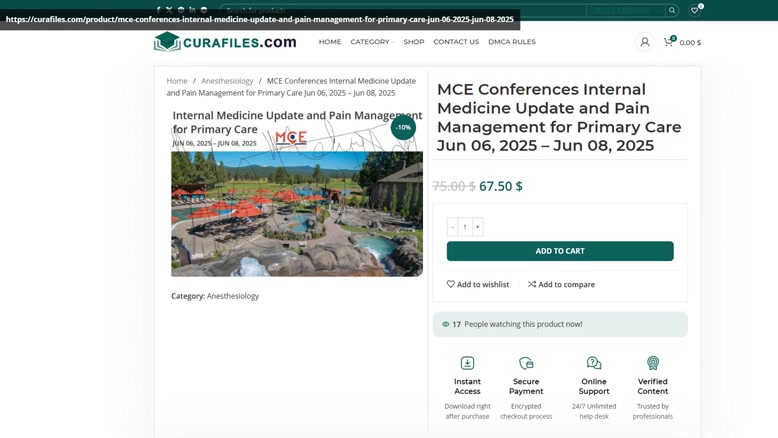Click the Online Support chat icon
The width and height of the screenshot is (778, 438).
click(x=594, y=363)
